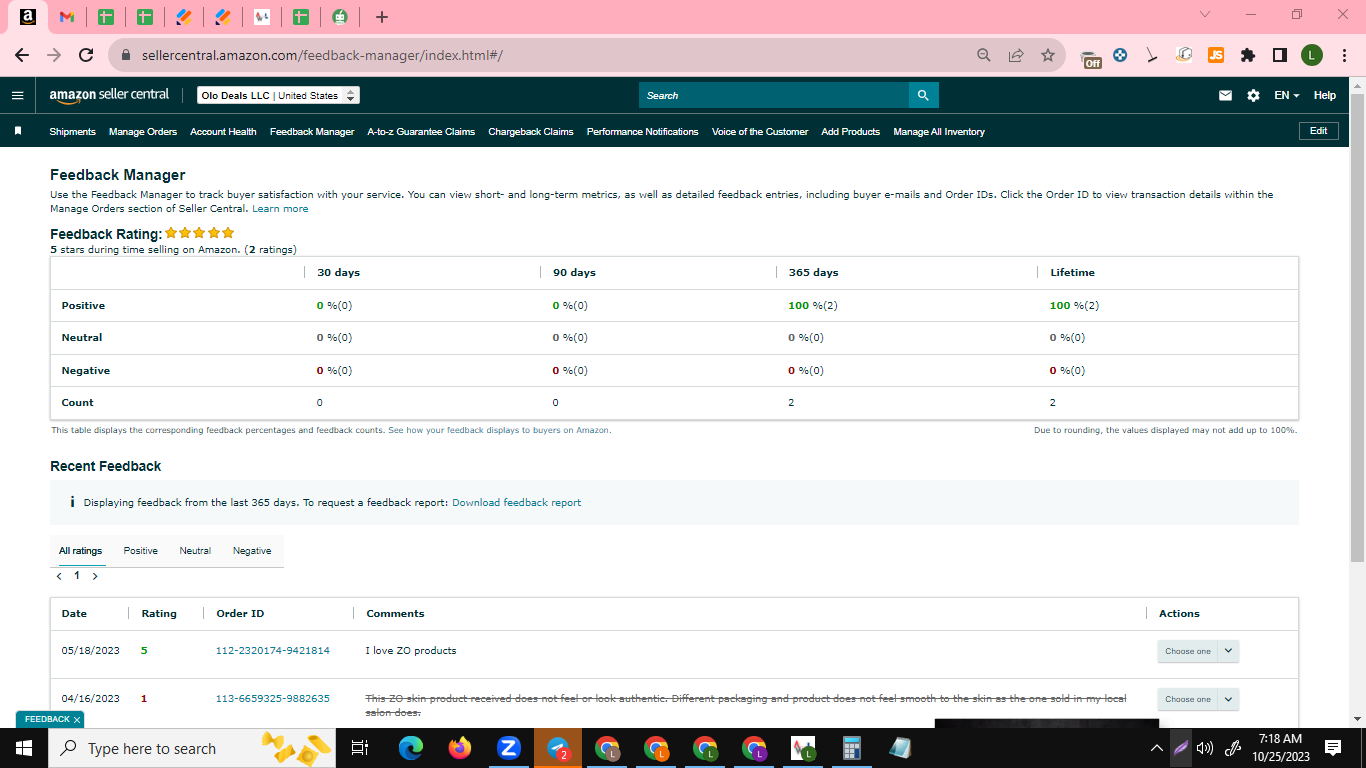Image resolution: width=1366 pixels, height=768 pixels.
Task: Click the share page icon
Action: point(1016,55)
